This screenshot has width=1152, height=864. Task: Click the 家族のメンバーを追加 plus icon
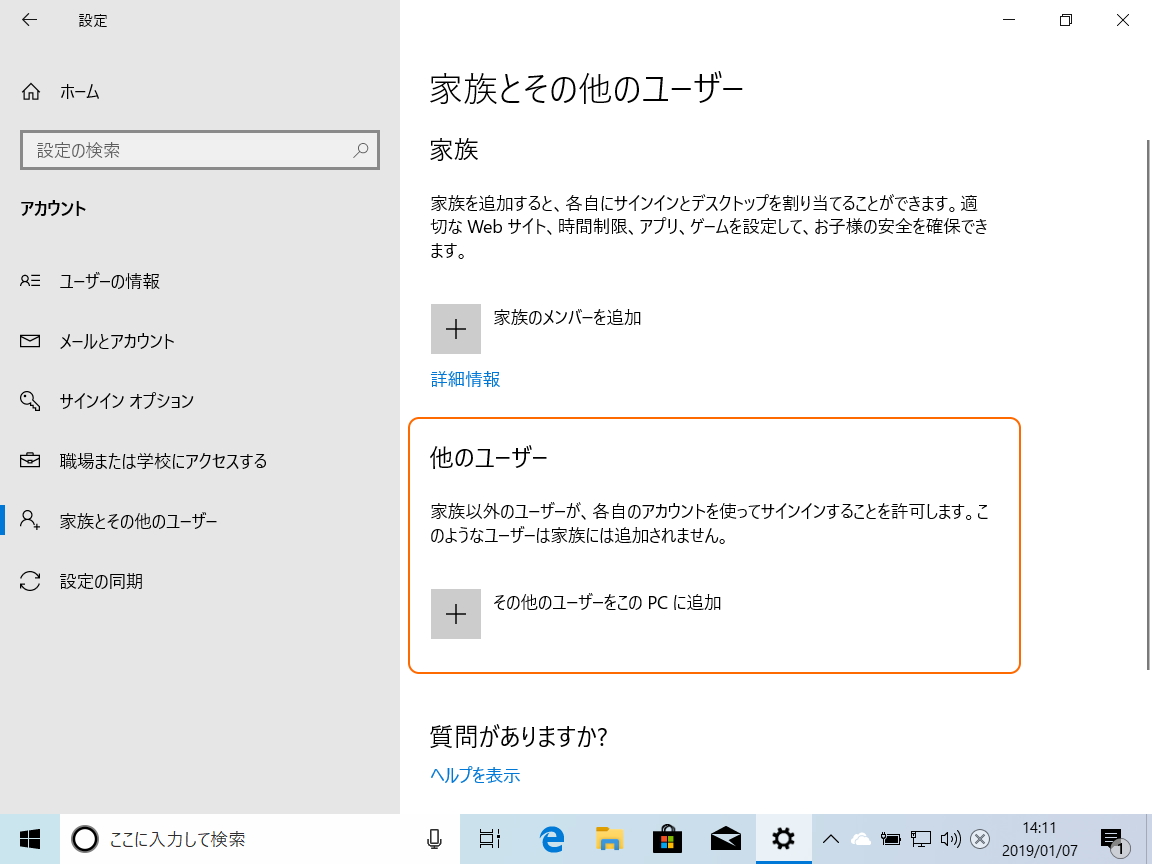click(x=455, y=328)
